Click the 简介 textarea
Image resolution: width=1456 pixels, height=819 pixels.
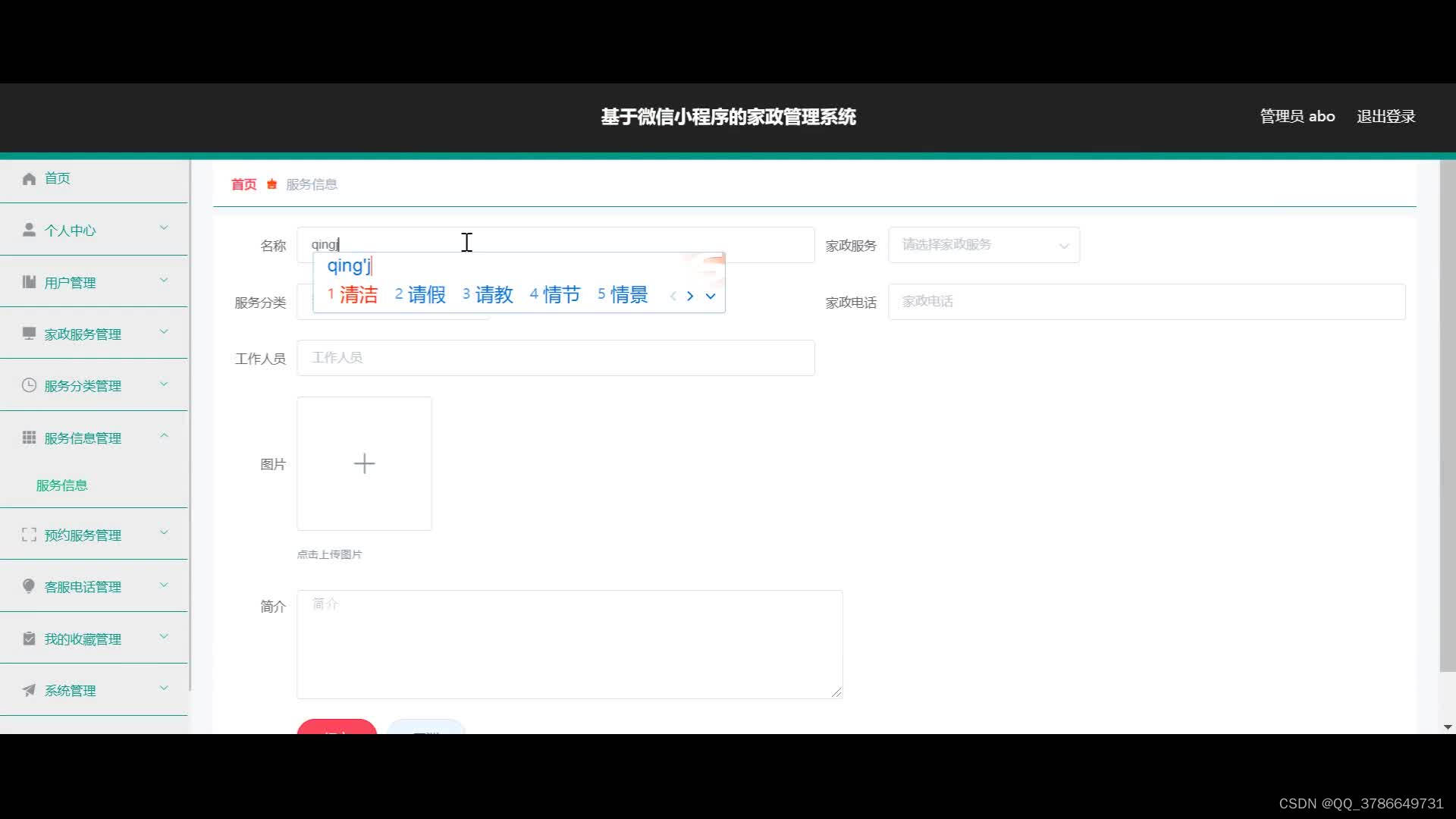tap(570, 645)
